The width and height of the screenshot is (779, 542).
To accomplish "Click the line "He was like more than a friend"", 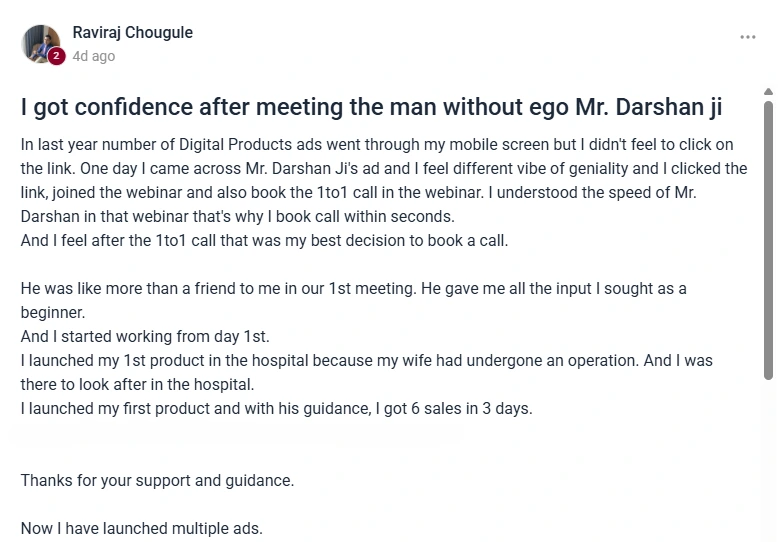I will pyautogui.click(x=353, y=288).
